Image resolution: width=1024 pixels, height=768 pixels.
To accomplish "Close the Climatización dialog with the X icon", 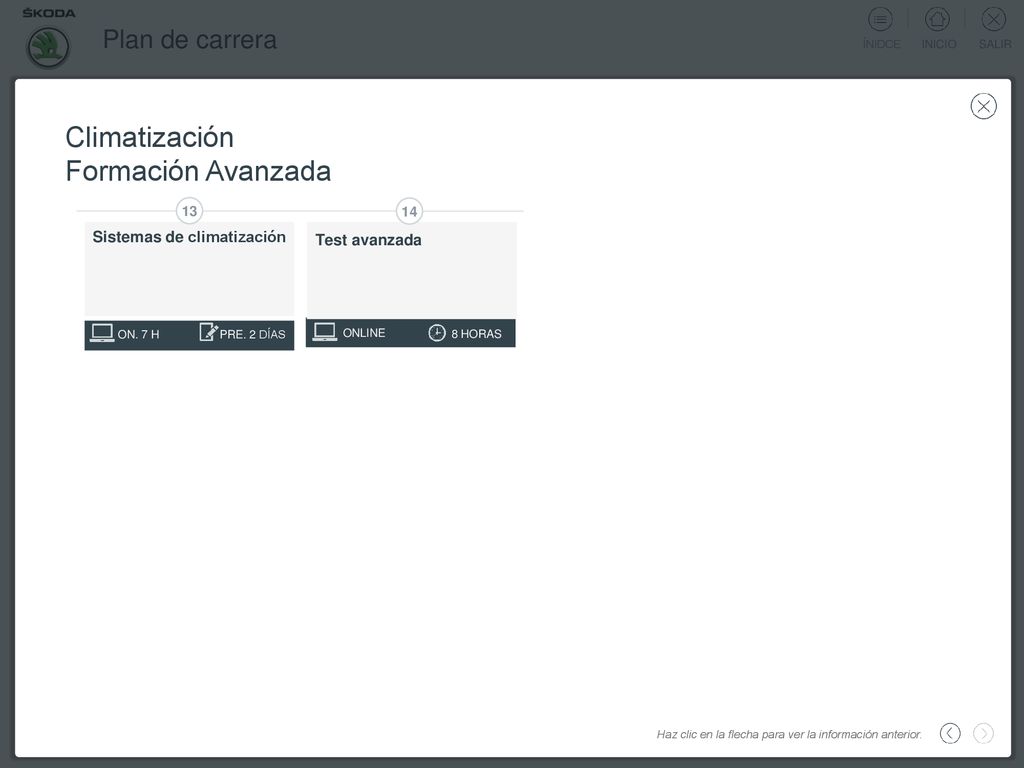I will point(983,106).
